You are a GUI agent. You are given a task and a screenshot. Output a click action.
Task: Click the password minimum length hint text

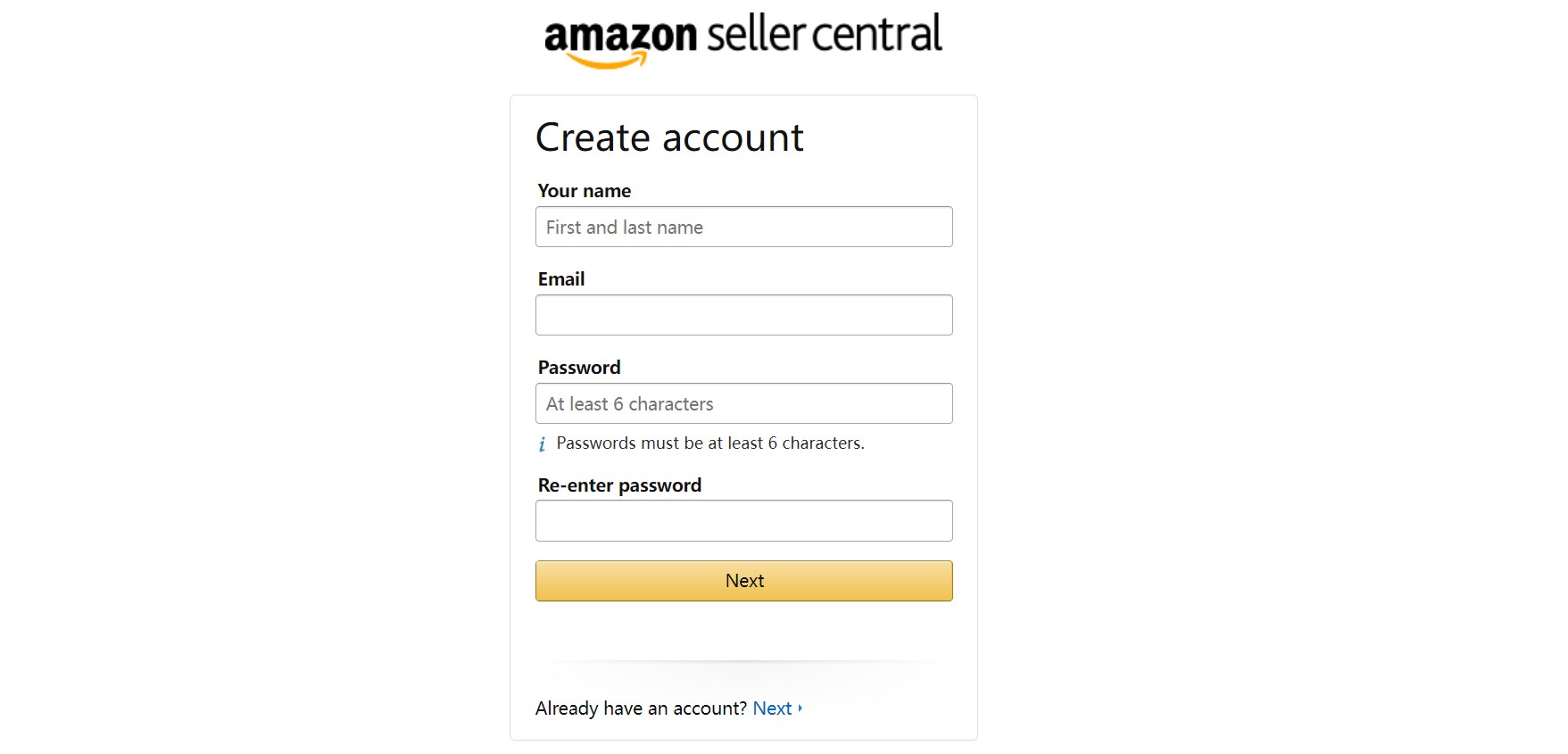click(x=710, y=443)
